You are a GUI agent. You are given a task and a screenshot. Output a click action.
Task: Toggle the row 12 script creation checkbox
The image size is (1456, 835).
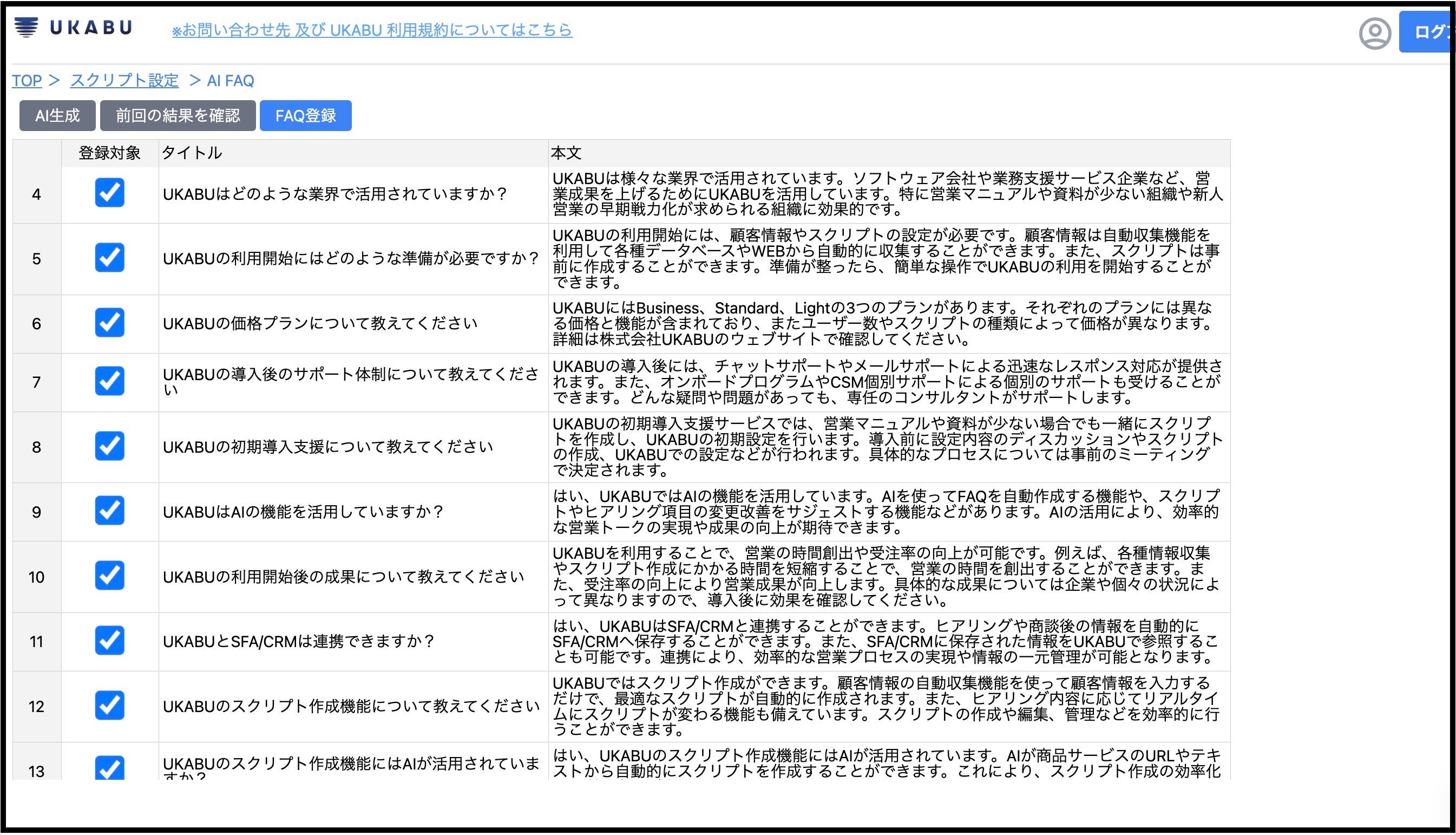point(109,706)
